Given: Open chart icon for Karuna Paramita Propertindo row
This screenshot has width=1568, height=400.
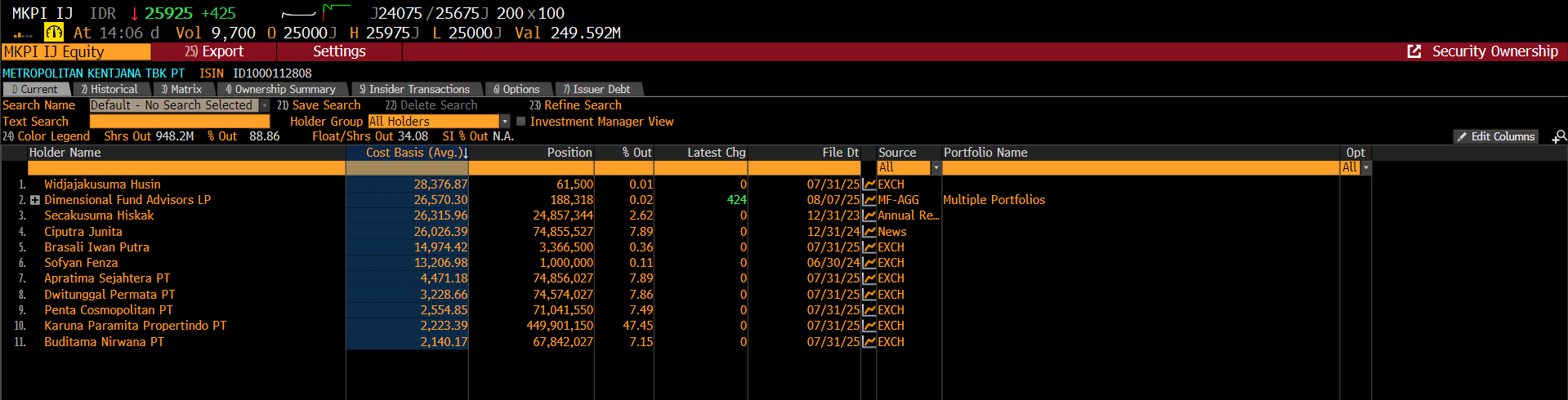Looking at the screenshot, I should pos(869,326).
